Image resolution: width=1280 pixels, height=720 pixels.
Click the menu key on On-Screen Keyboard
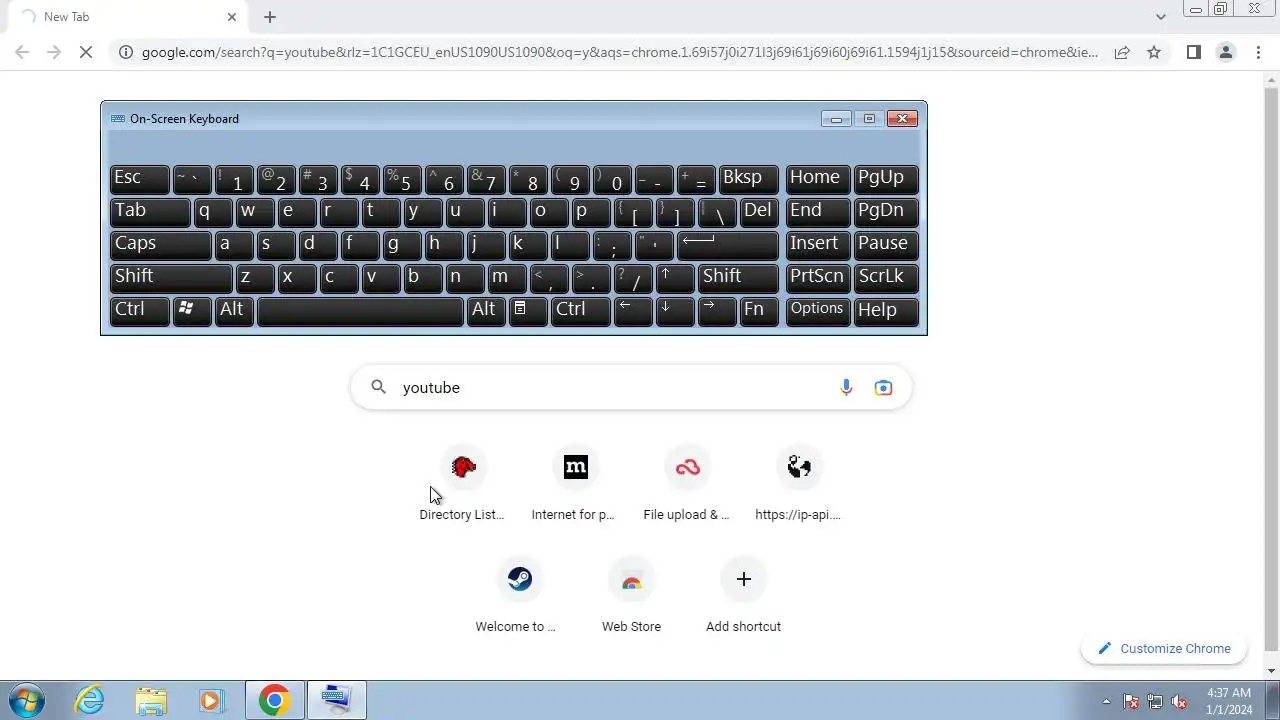click(x=529, y=310)
